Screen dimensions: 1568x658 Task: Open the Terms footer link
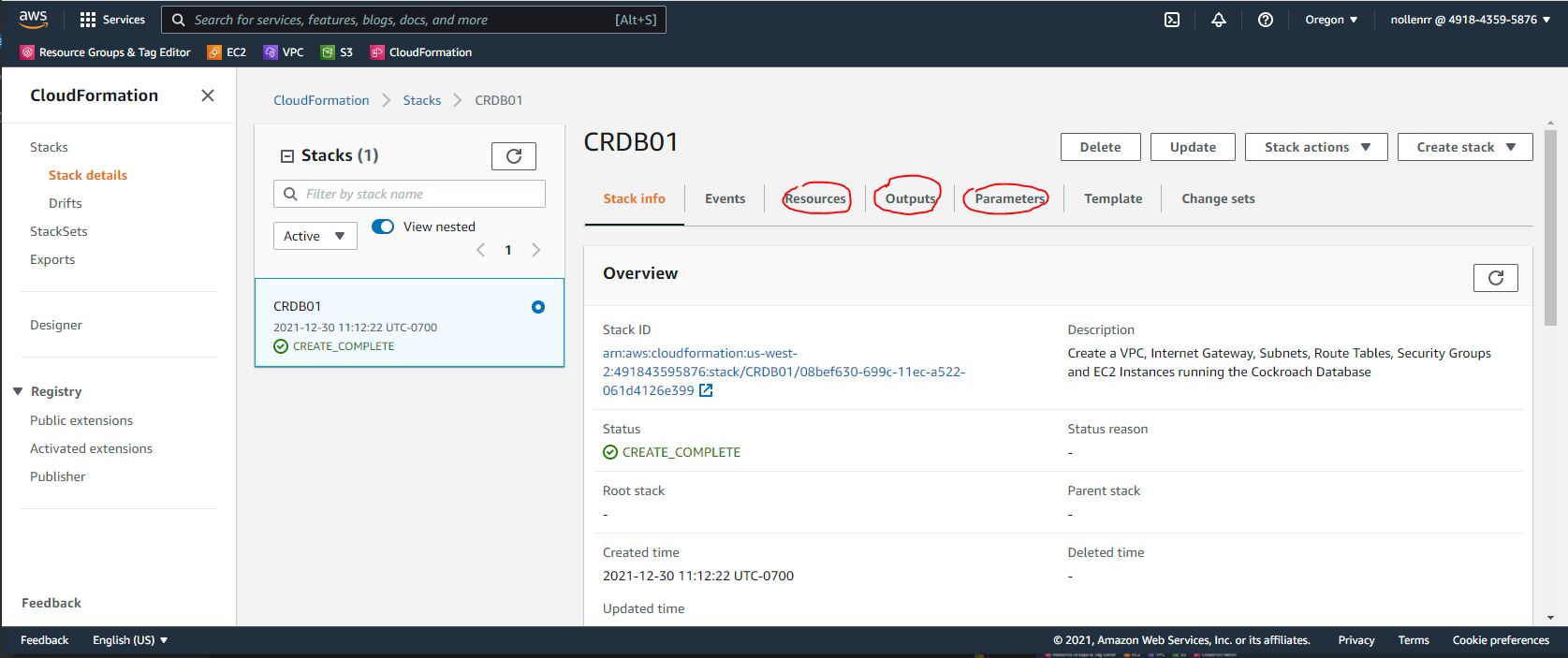pos(1414,640)
